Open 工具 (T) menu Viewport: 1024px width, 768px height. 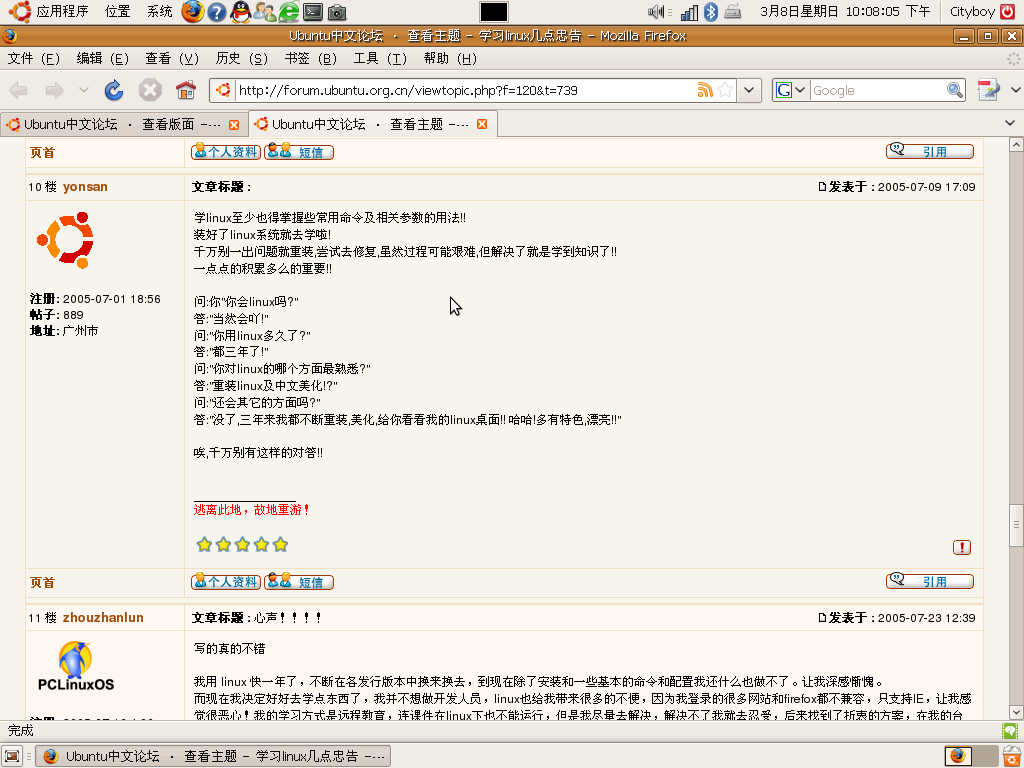pos(380,59)
